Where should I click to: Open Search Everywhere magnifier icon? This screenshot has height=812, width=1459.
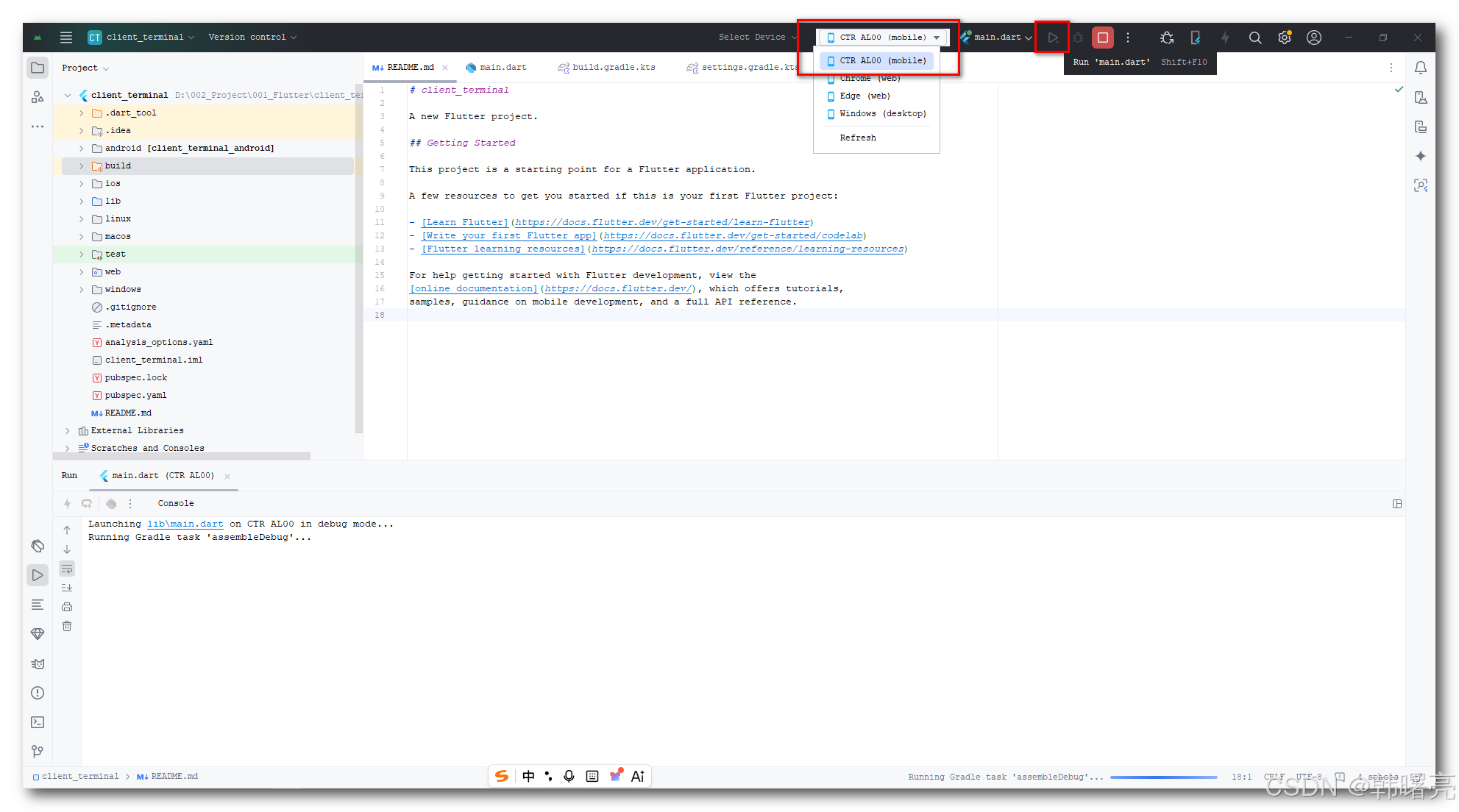point(1254,38)
